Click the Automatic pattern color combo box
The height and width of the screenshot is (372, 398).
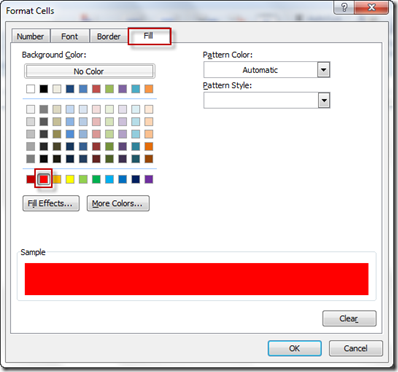[x=267, y=70]
